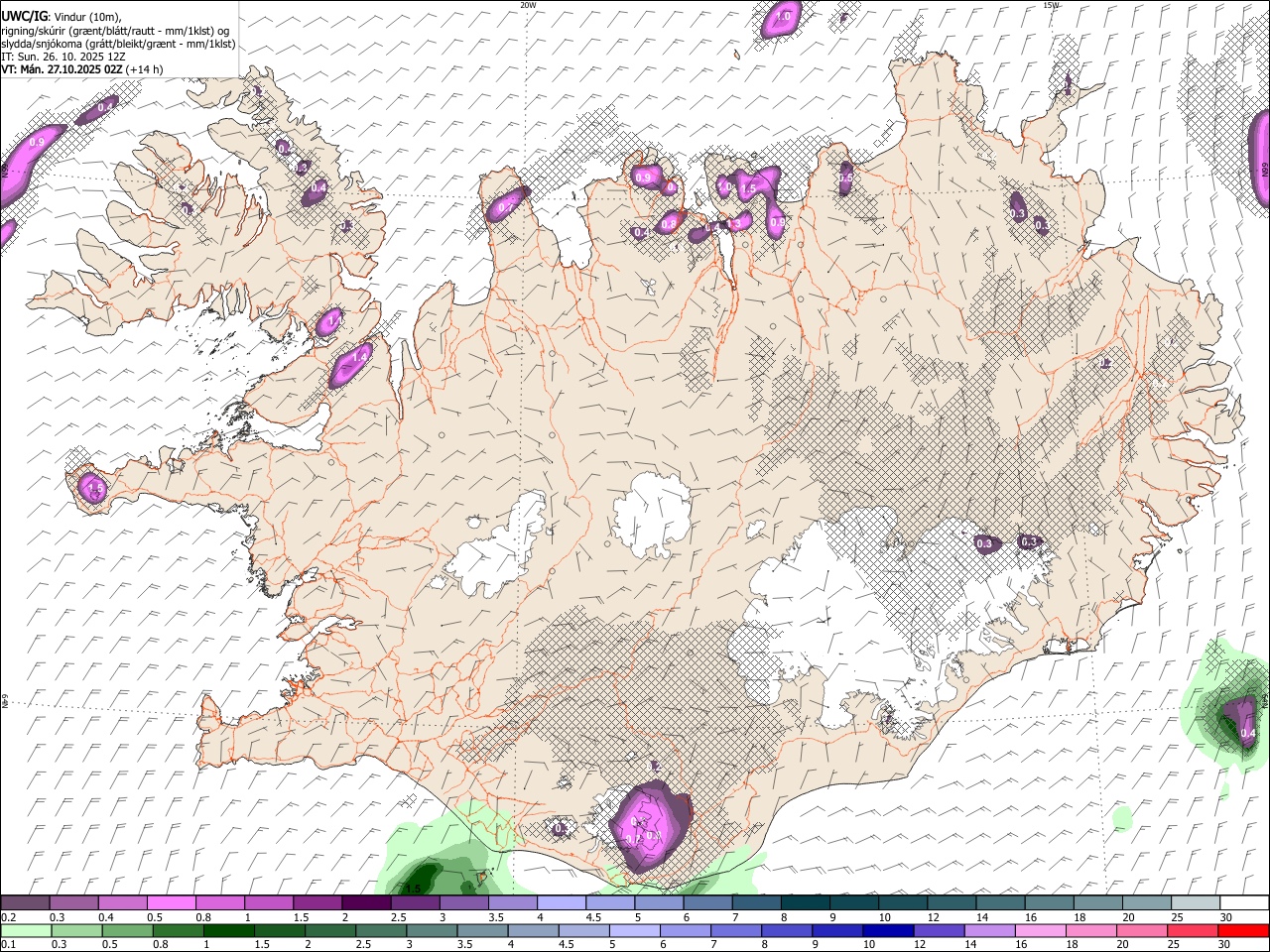Click the "rigning/skúrir" legend description line
The width and height of the screenshot is (1270, 952).
pos(114,30)
